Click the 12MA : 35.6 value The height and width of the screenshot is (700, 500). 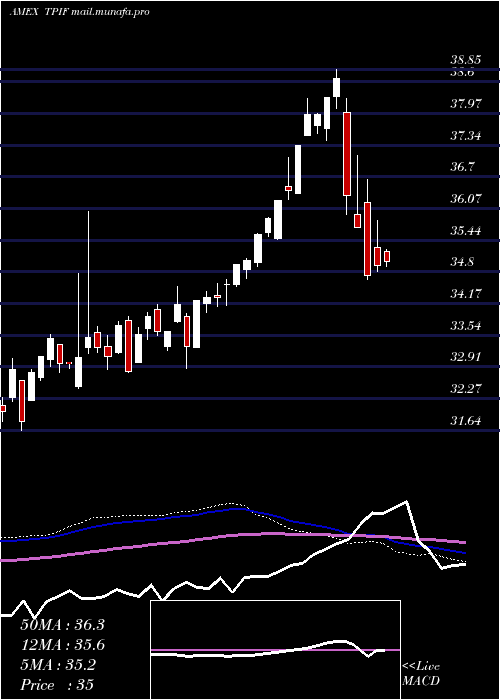click(62, 645)
